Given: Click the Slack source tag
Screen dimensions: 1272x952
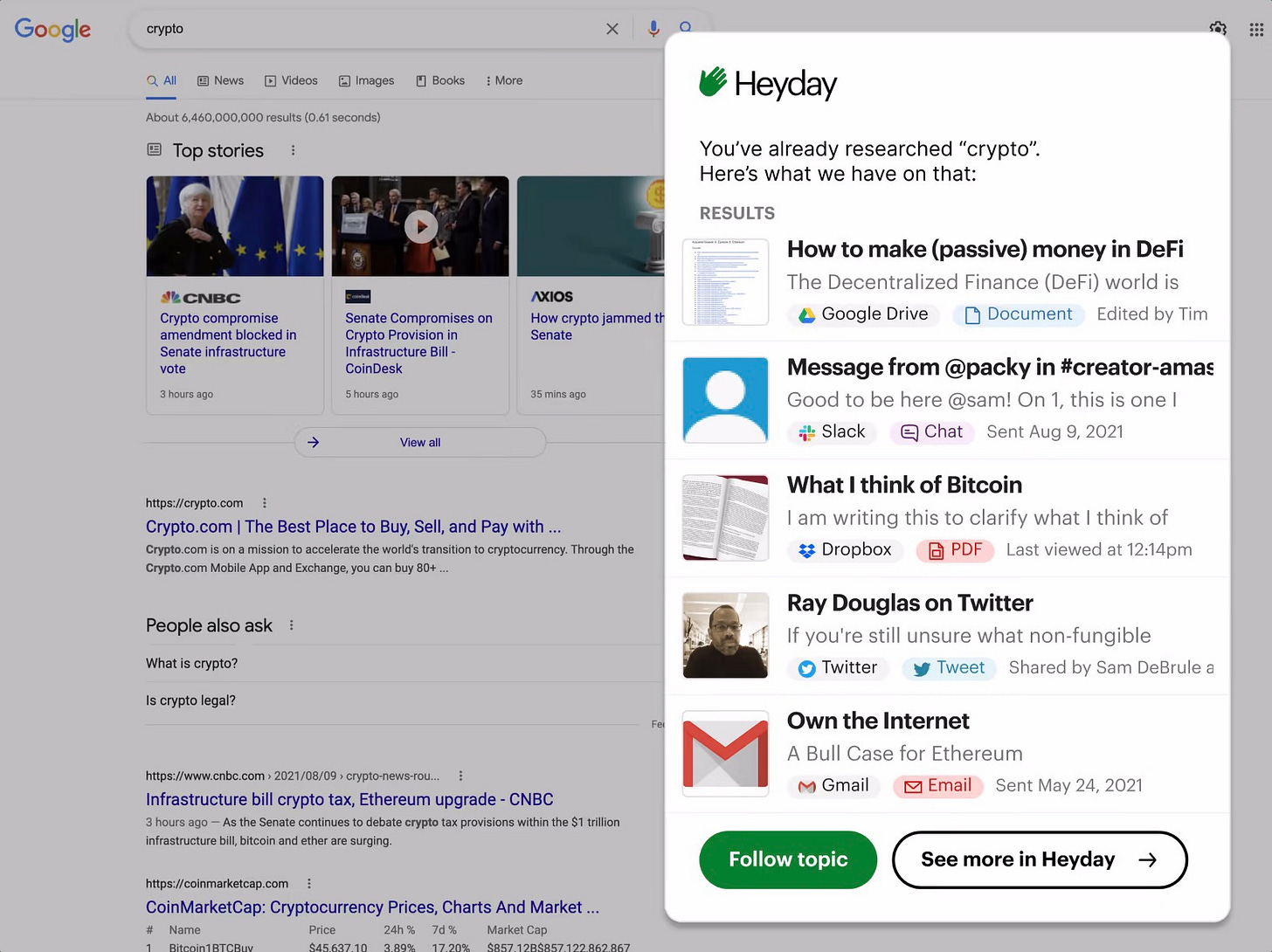Looking at the screenshot, I should click(832, 432).
